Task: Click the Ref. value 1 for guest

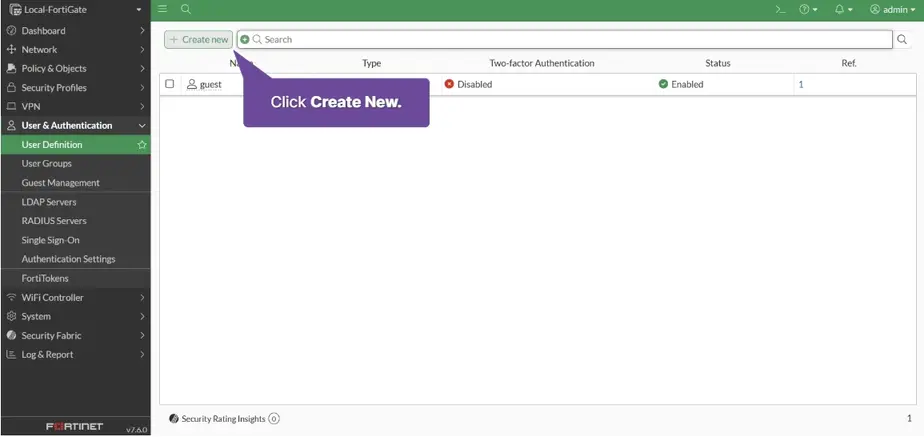Action: [801, 84]
